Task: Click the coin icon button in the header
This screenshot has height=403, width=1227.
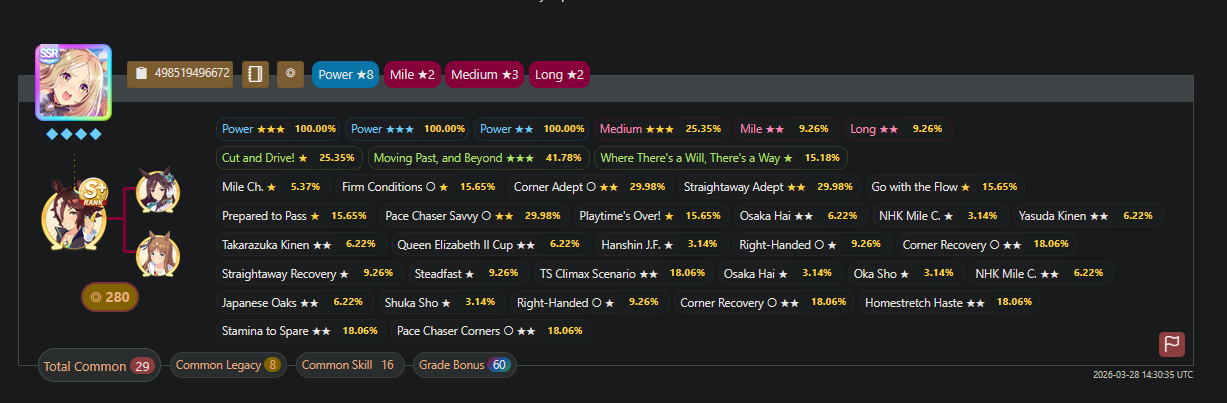Action: 290,74
